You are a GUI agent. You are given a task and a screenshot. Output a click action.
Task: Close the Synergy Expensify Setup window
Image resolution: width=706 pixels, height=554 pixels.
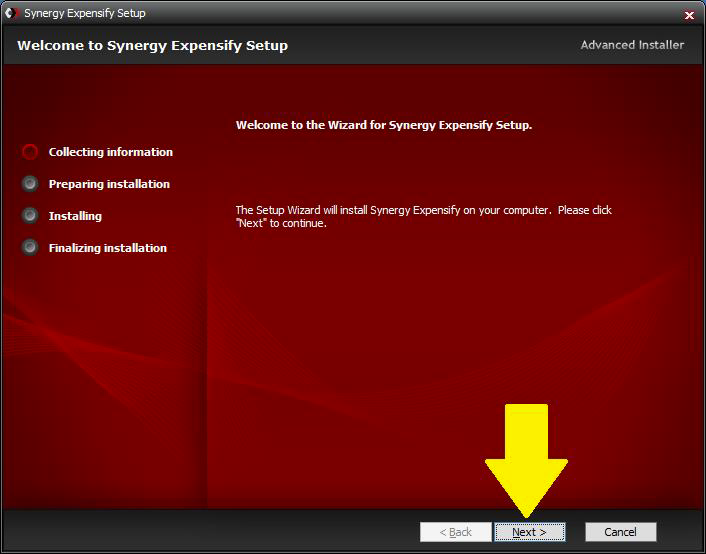[689, 15]
